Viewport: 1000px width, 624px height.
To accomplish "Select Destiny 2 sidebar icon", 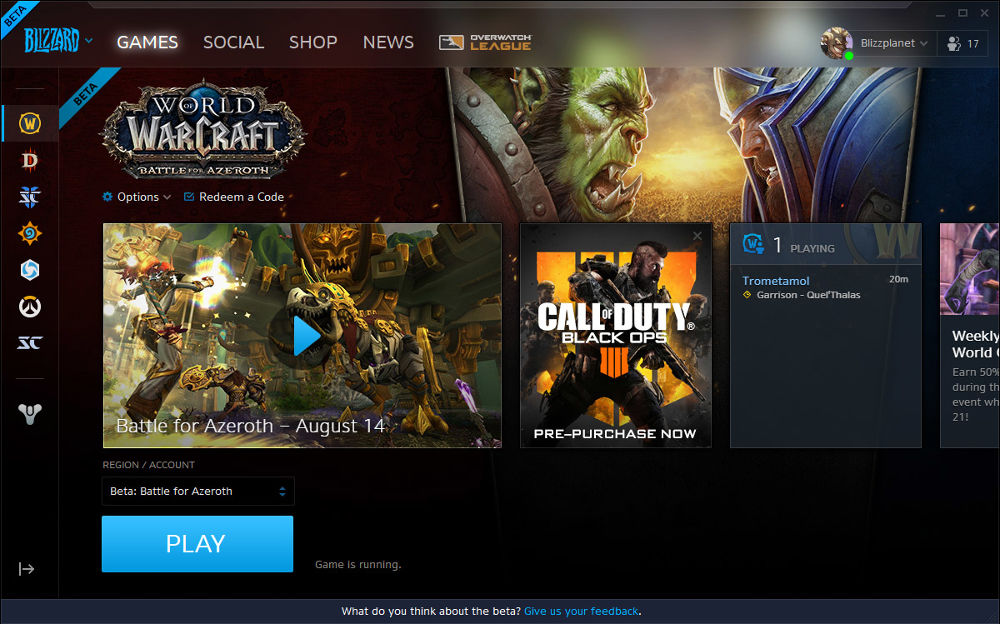I will pyautogui.click(x=30, y=413).
